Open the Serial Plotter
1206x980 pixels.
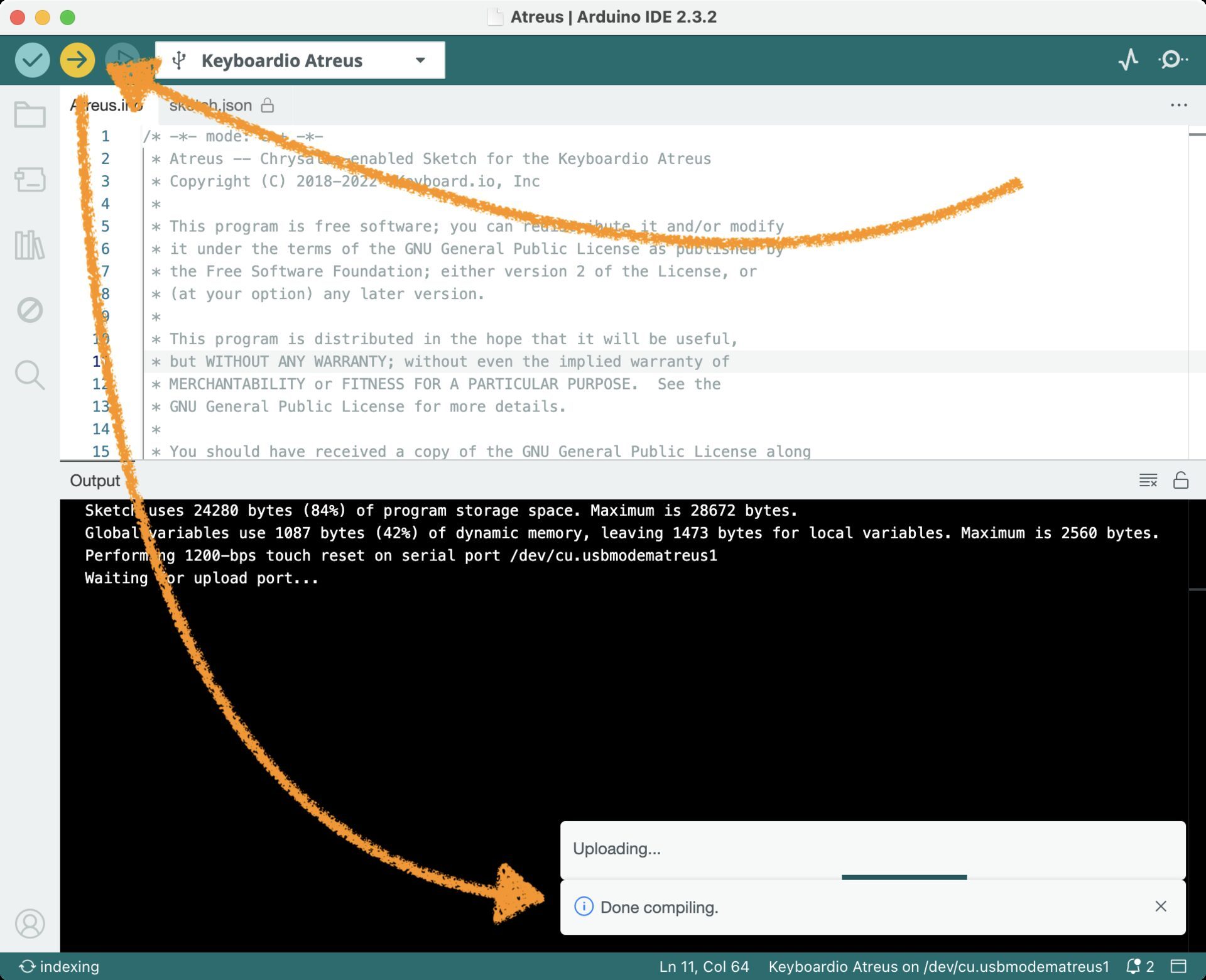click(1129, 60)
